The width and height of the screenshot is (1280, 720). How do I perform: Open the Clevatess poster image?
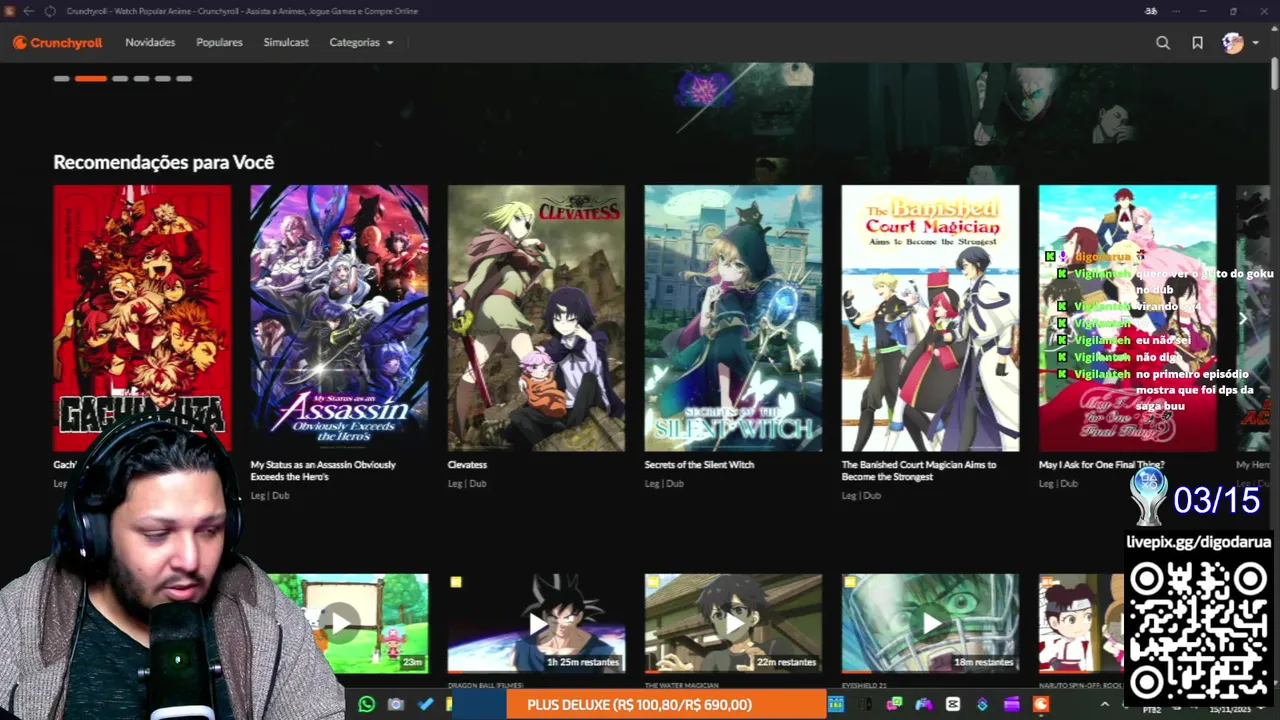(536, 318)
